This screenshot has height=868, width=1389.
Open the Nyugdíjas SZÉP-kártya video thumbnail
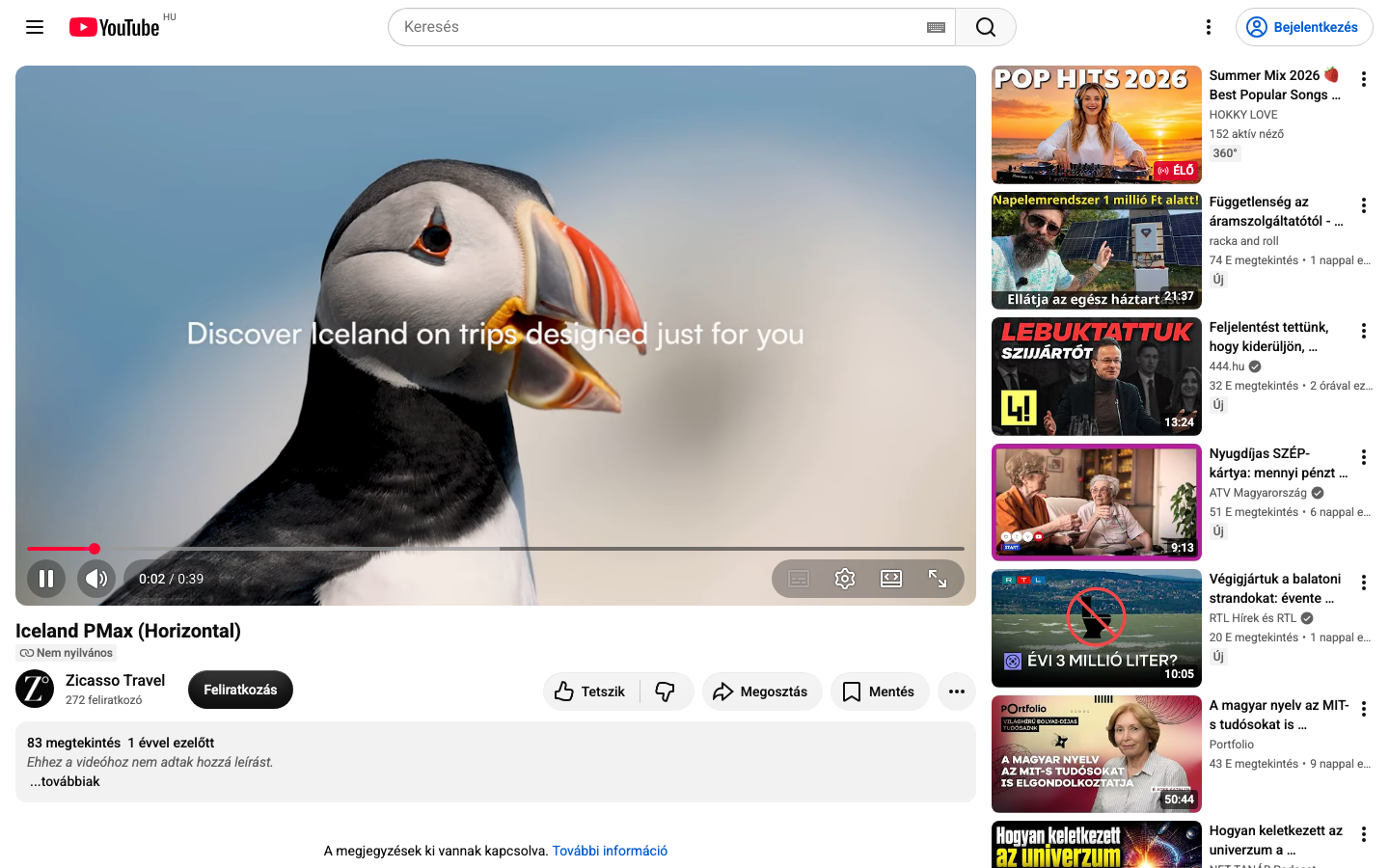coord(1097,502)
